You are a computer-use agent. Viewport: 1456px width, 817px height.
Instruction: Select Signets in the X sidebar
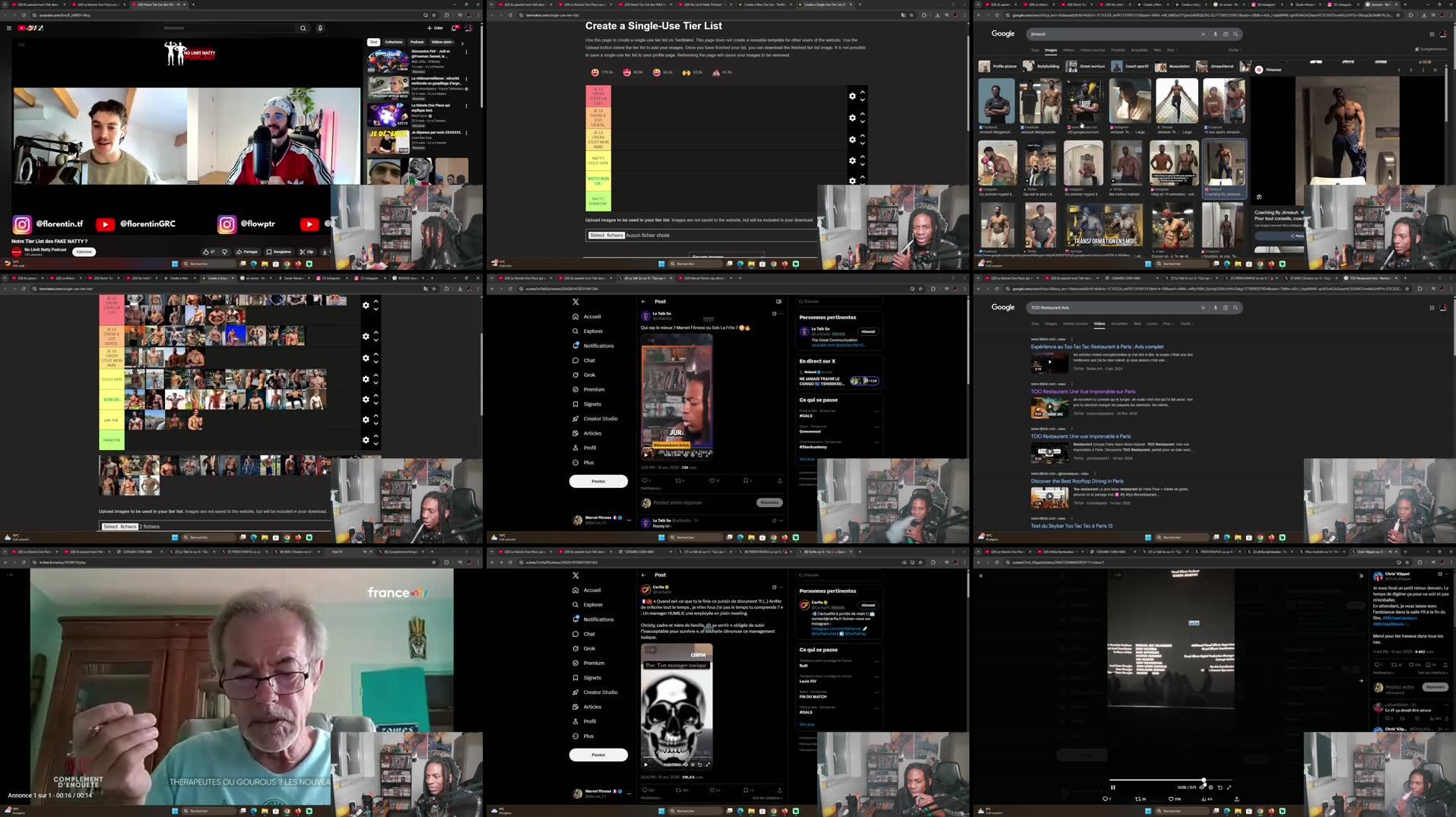[592, 404]
